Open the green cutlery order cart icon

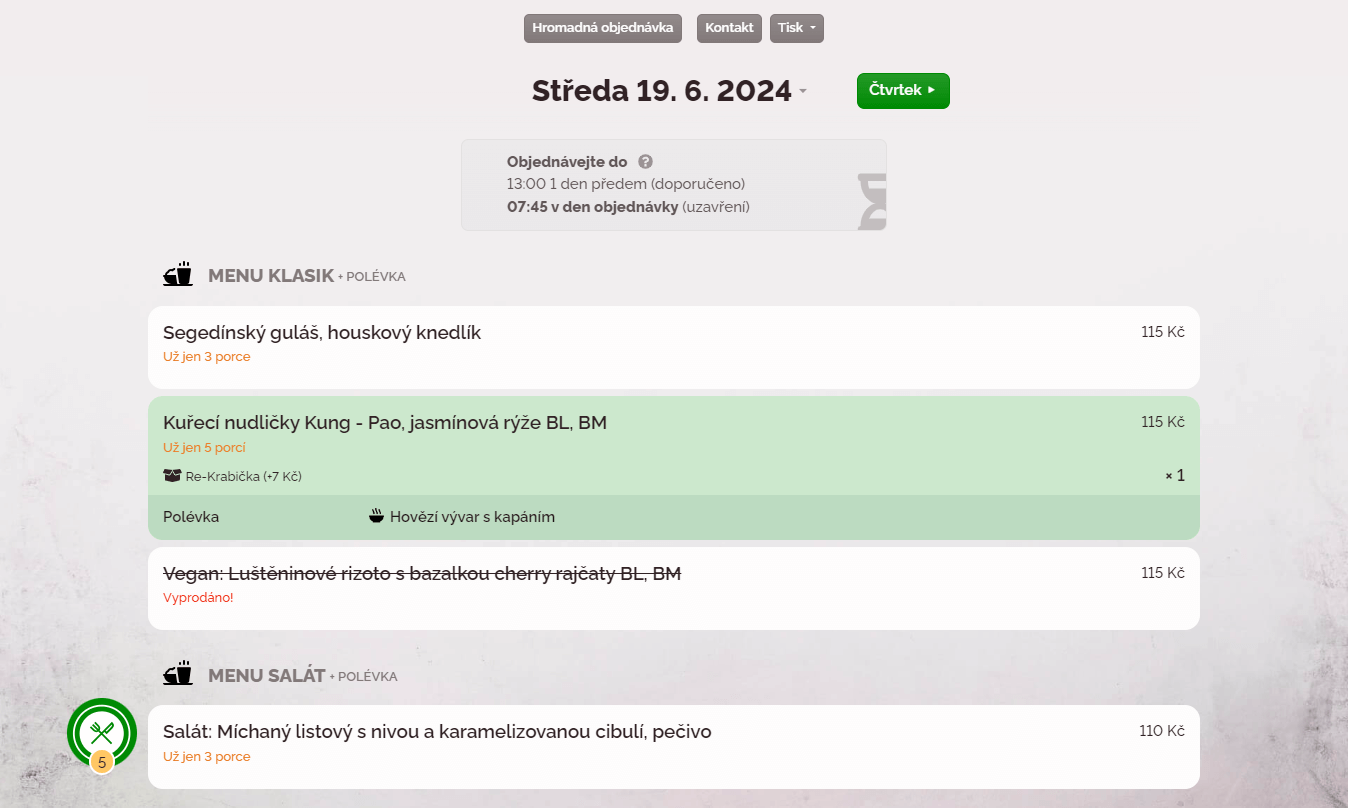click(x=101, y=732)
